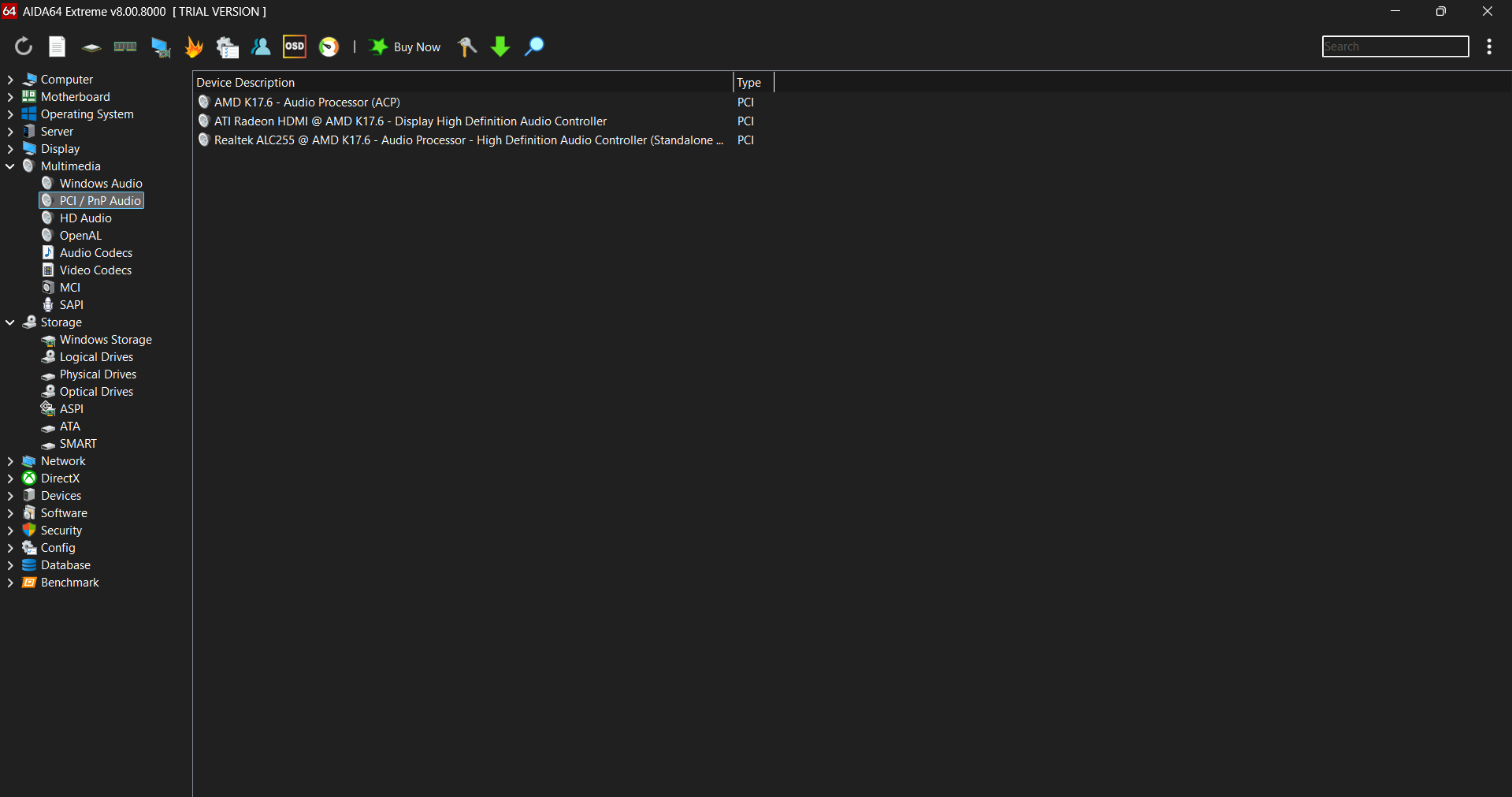The height and width of the screenshot is (797, 1512).
Task: Launch the System Stability Test flame icon
Action: [x=194, y=47]
